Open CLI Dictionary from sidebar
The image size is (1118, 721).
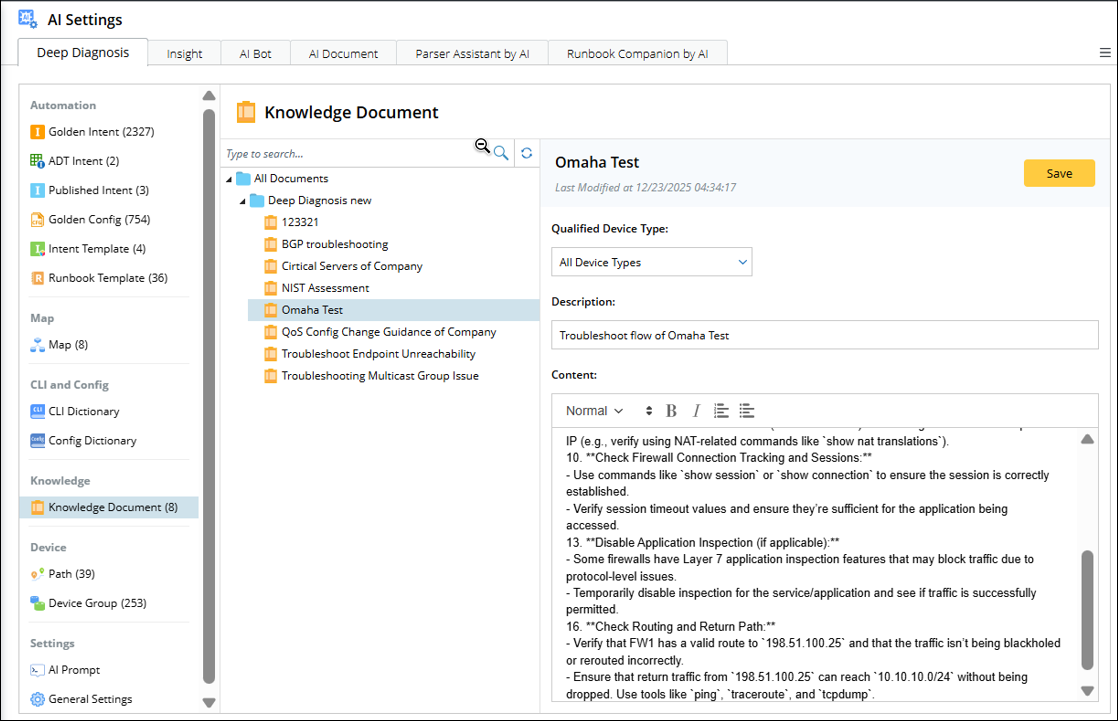(83, 411)
